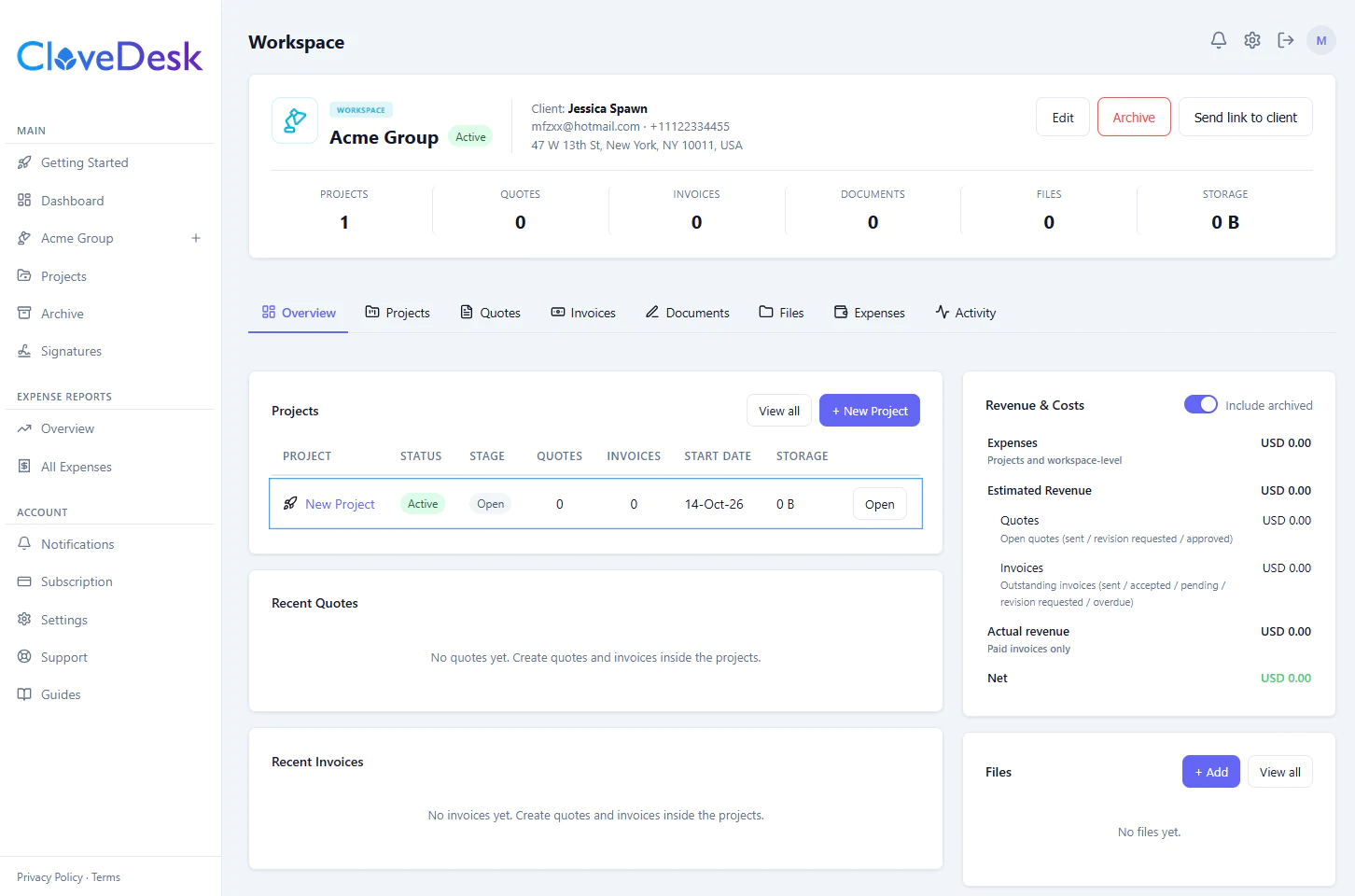1355x896 pixels.
Task: Open notifications bell icon in header
Action: (x=1219, y=40)
